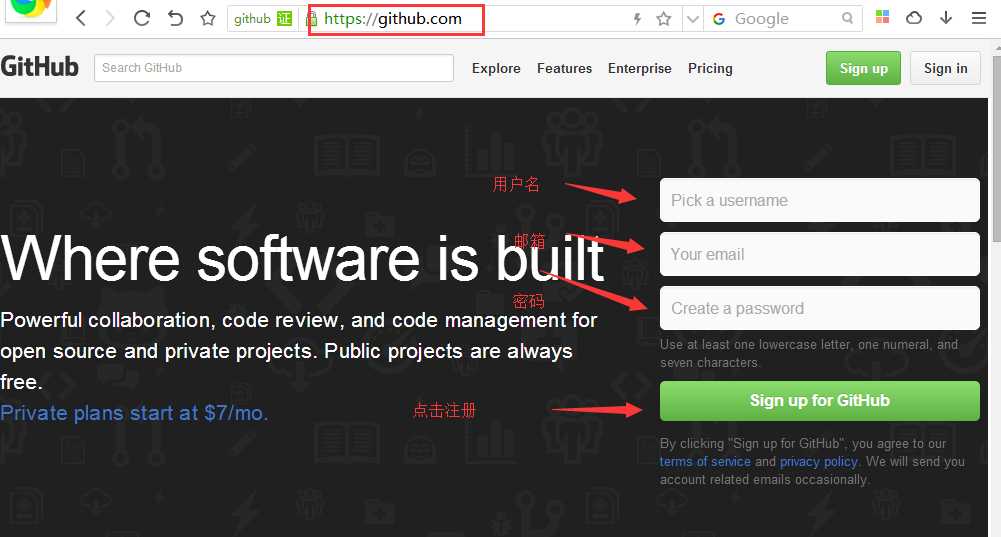Open the colorful apps grid icon

click(882, 17)
